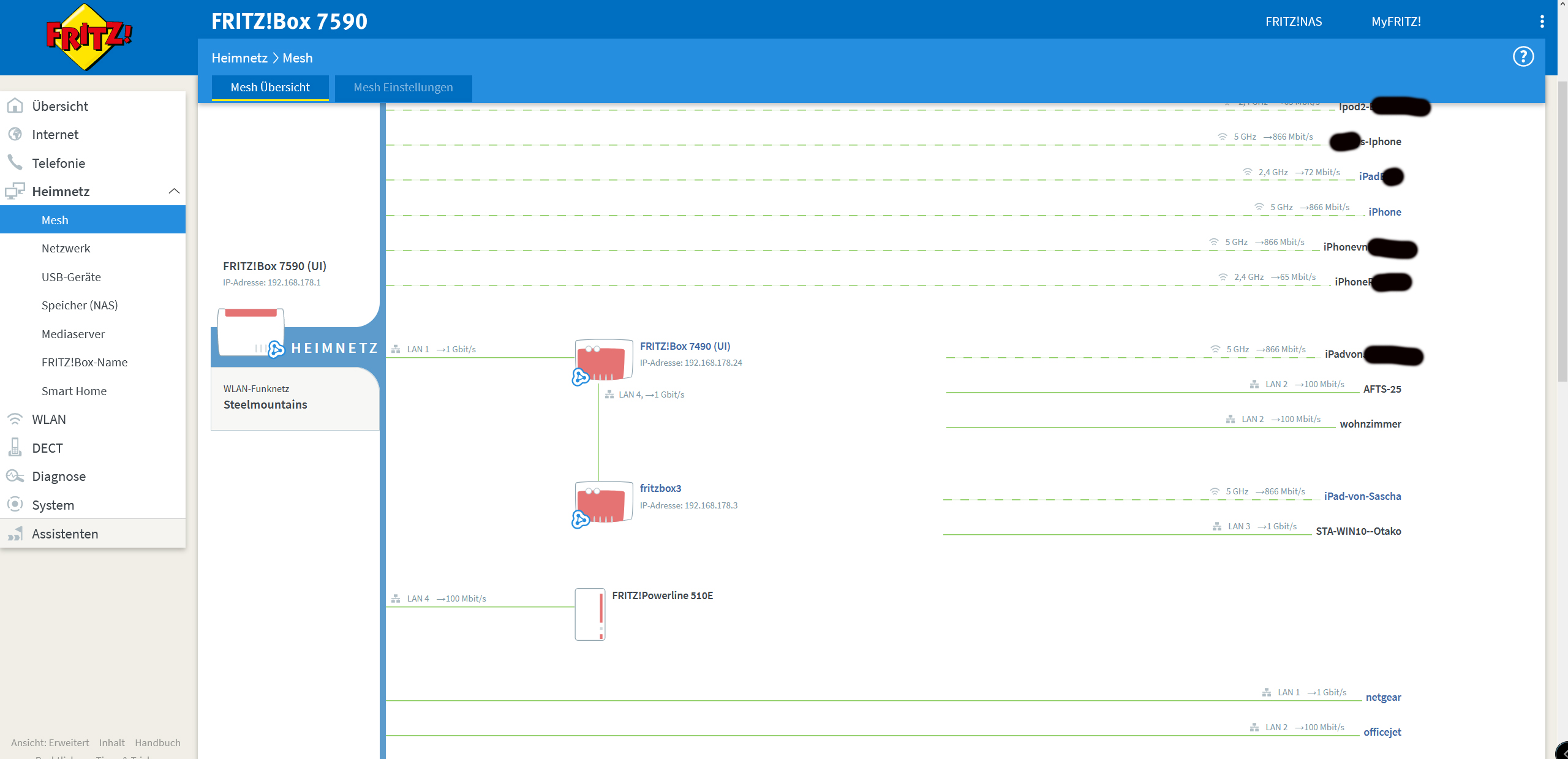The image size is (1568, 759).
Task: Click the Übersicht house icon
Action: coord(15,105)
